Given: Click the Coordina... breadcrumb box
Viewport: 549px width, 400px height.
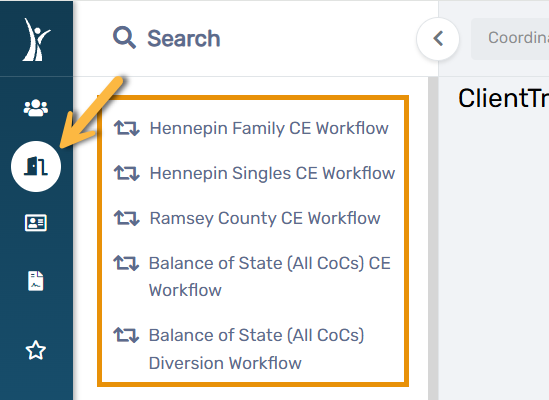Looking at the screenshot, I should pyautogui.click(x=510, y=39).
